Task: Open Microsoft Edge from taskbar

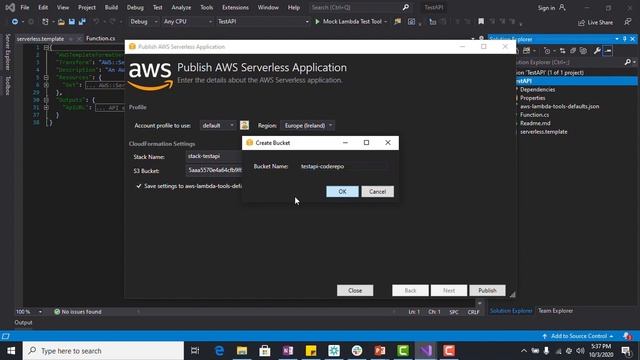Action: [219, 351]
